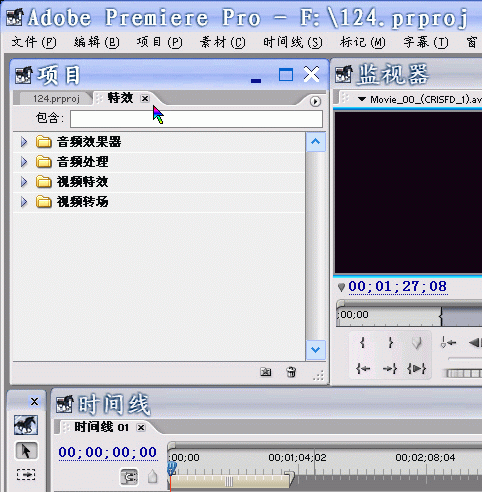Click the 视频转场 label text
The image size is (482, 492).
(x=83, y=202)
